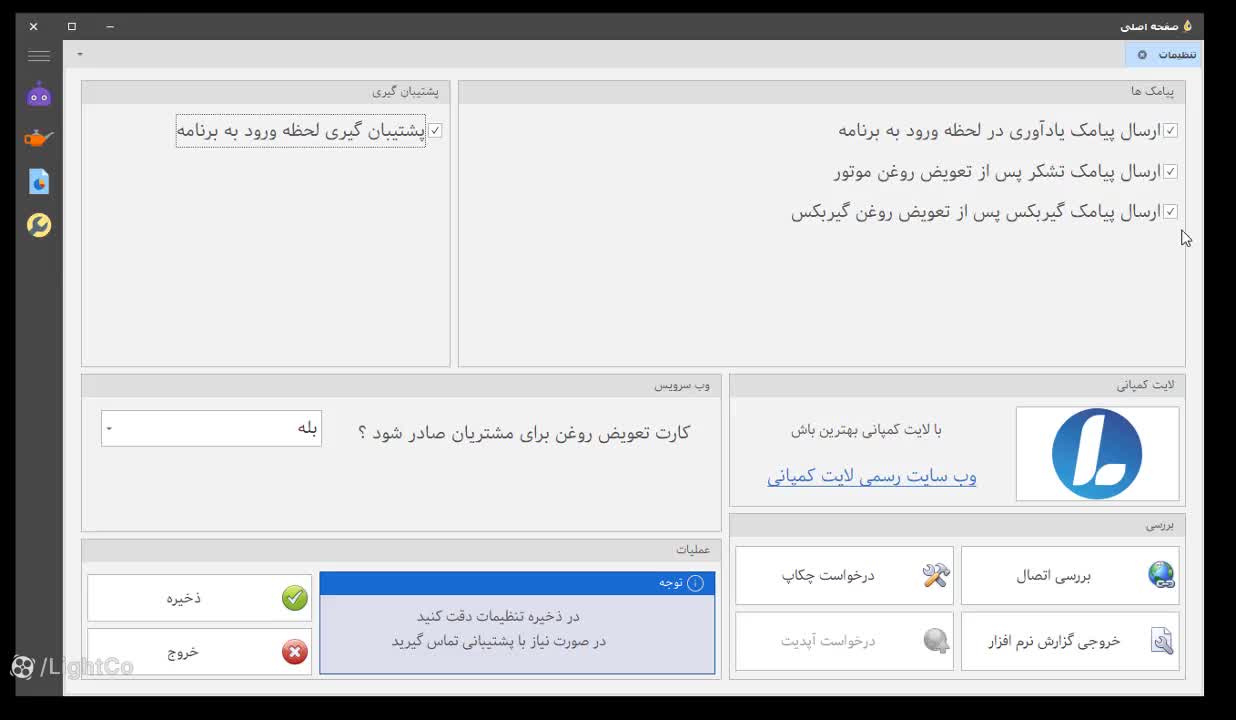Click the notice text در ذخیره تنظیمات دقت کنید
This screenshot has width=1236, height=720.
coord(498,616)
